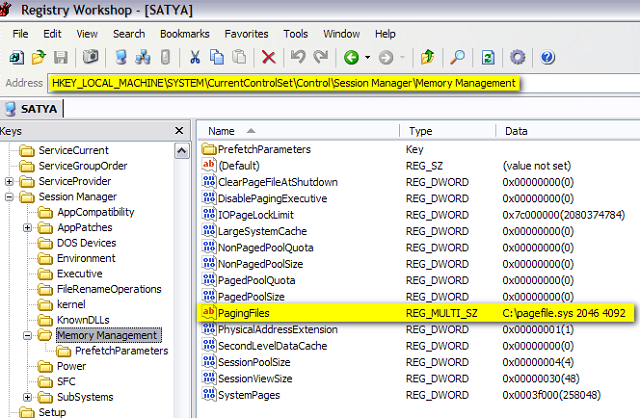Click the Keys tree scroll-up arrow

(x=182, y=151)
